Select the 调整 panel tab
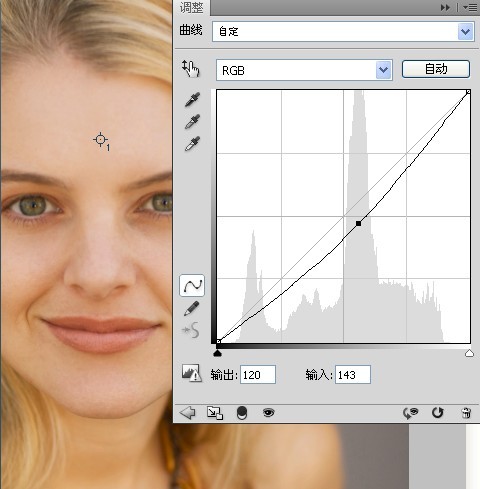Screen dimensions: 480x489 pos(192,8)
